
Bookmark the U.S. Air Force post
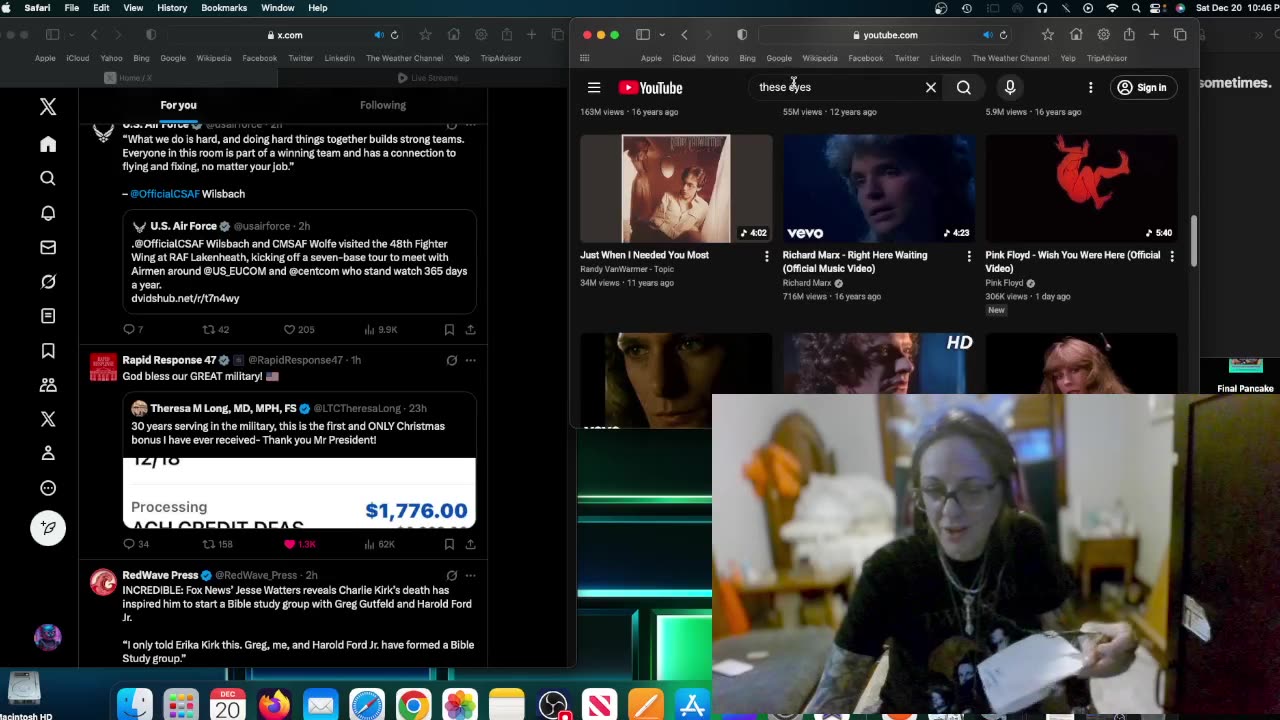pos(449,329)
